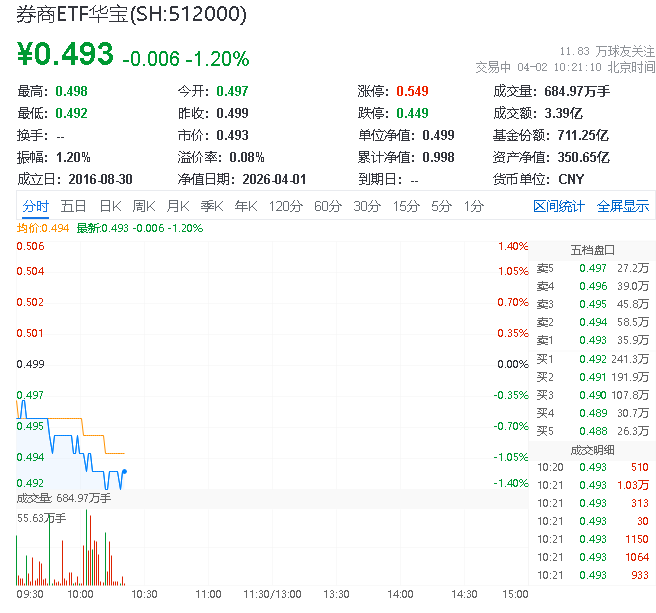Screen dimensions: 656x613
Task: Click the 成交额 value 3.39亿
Action: 564,113
